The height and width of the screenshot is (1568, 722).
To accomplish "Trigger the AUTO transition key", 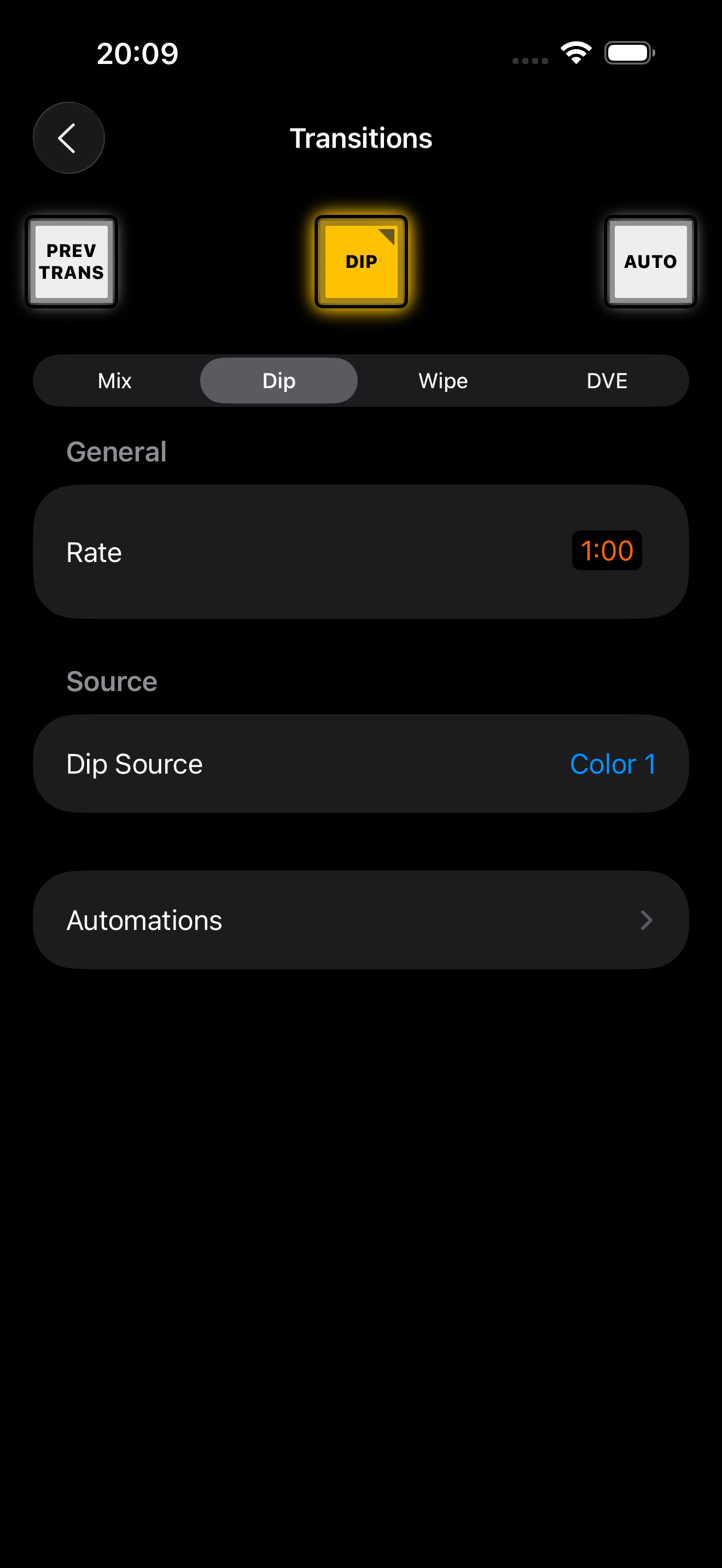I will click(x=650, y=262).
